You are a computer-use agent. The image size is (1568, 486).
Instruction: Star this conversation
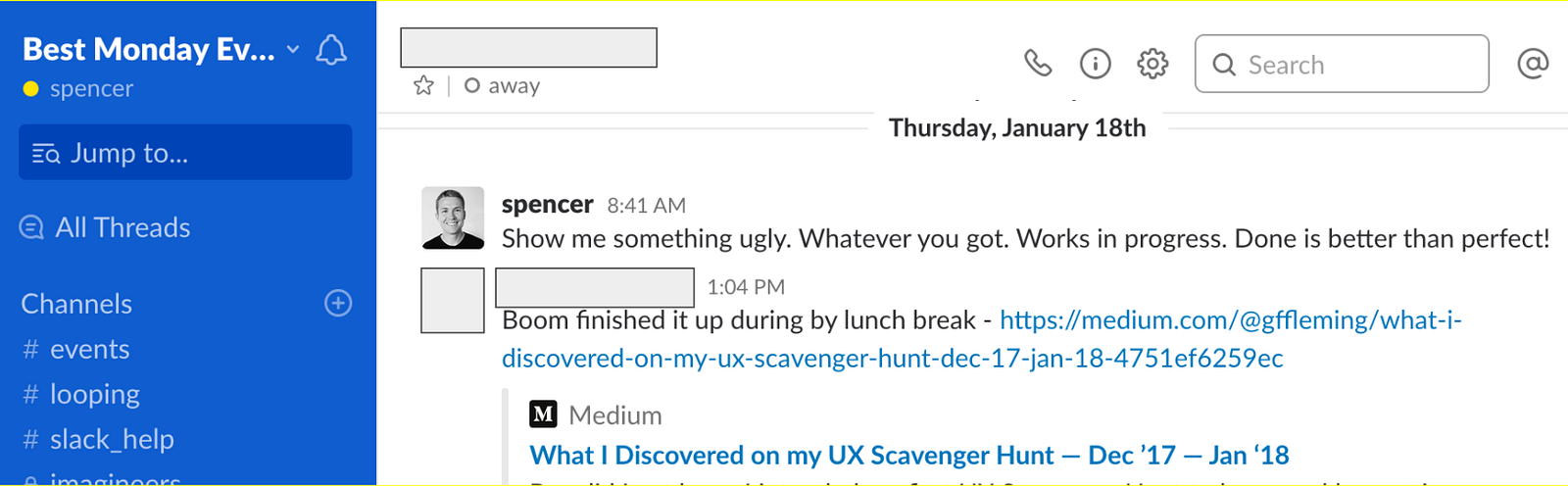click(x=423, y=86)
